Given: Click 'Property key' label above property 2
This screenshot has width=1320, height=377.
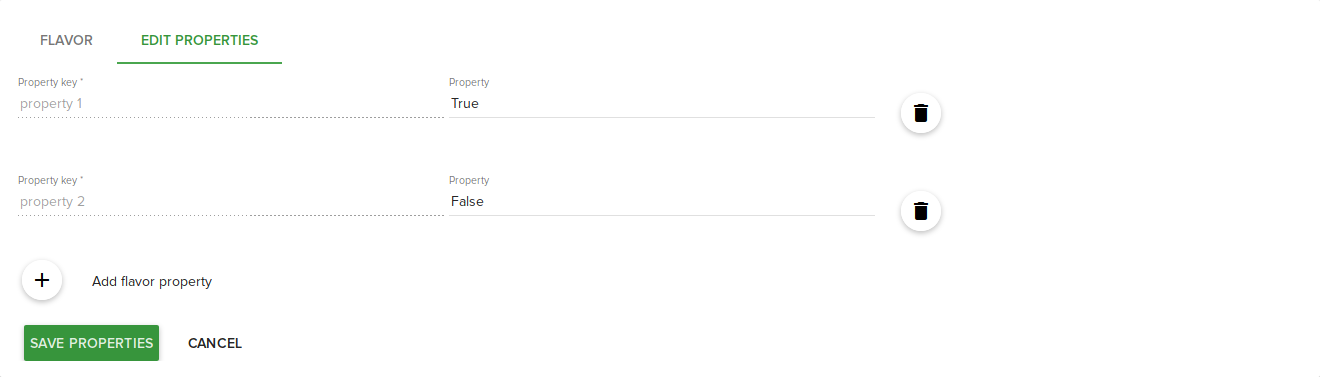Looking at the screenshot, I should pos(50,180).
